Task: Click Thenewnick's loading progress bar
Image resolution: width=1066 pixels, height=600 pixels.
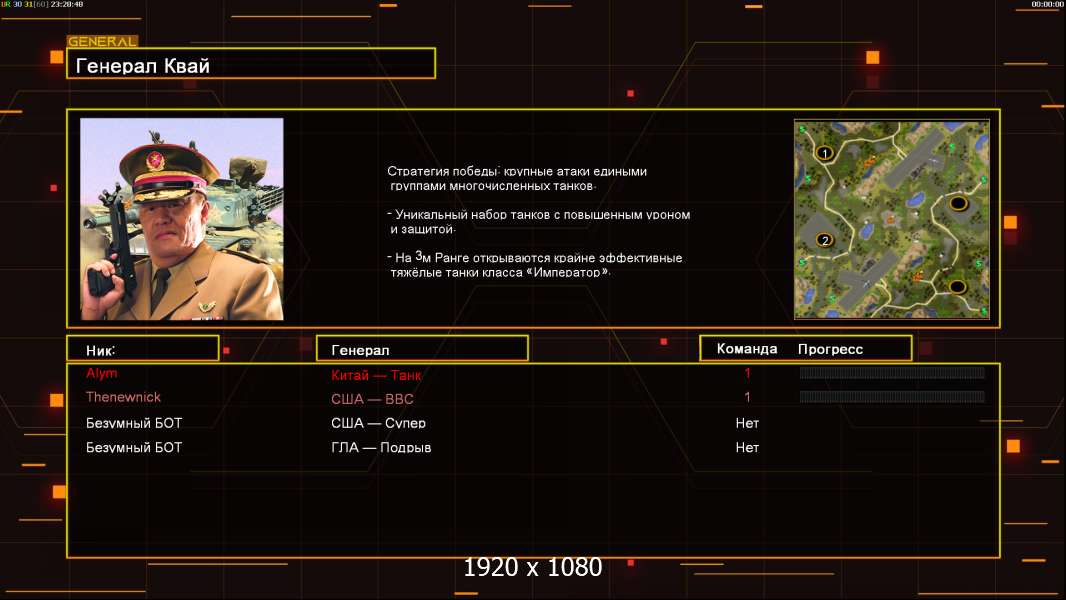Action: coord(892,397)
